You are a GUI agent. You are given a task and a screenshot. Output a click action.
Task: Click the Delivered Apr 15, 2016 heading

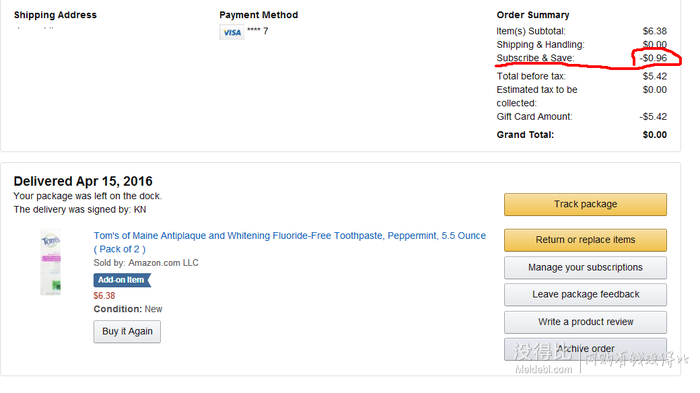[83, 181]
